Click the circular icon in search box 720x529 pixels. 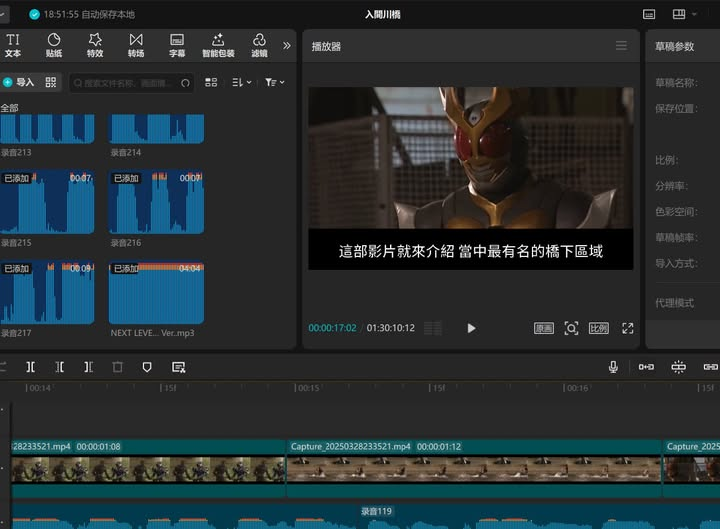tap(185, 83)
